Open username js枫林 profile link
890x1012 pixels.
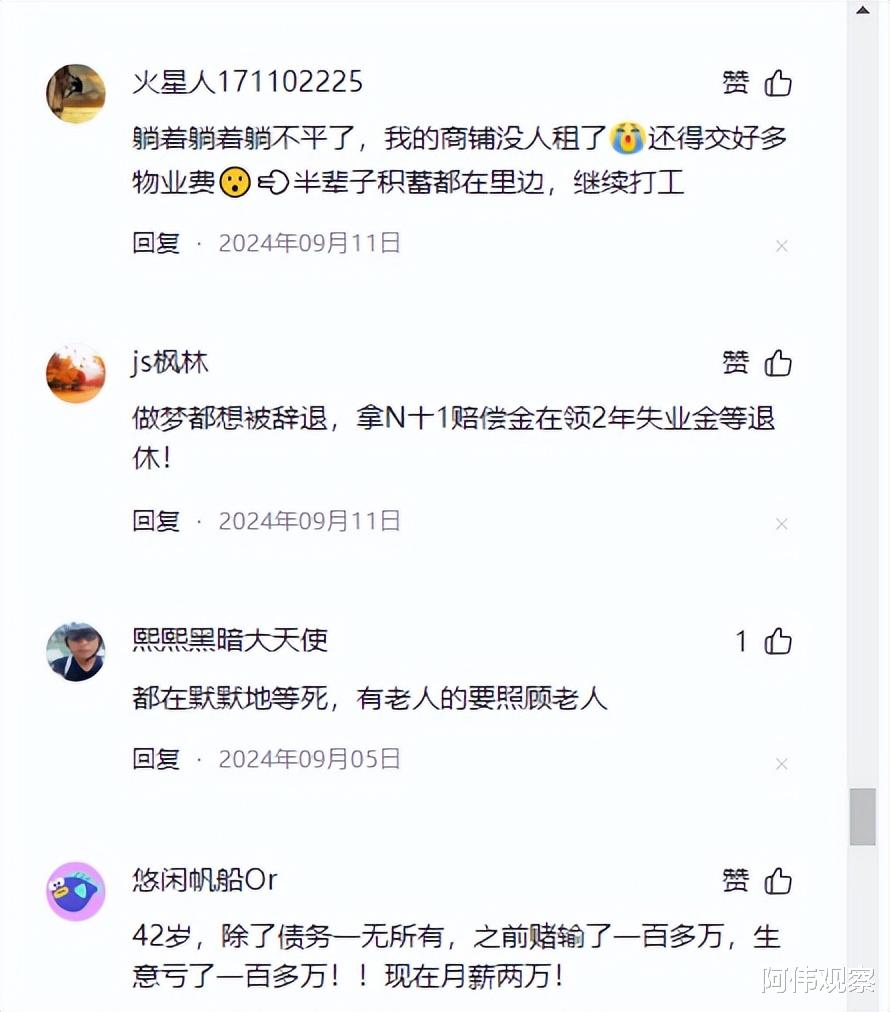(170, 363)
